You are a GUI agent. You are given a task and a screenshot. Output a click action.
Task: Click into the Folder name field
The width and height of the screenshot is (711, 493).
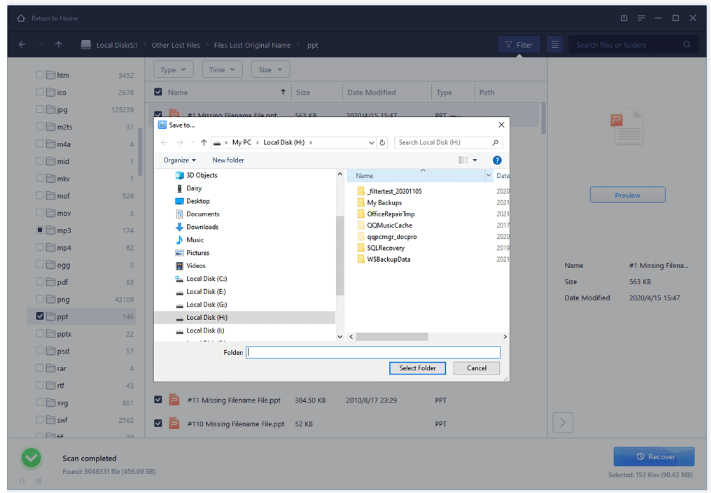tap(373, 352)
